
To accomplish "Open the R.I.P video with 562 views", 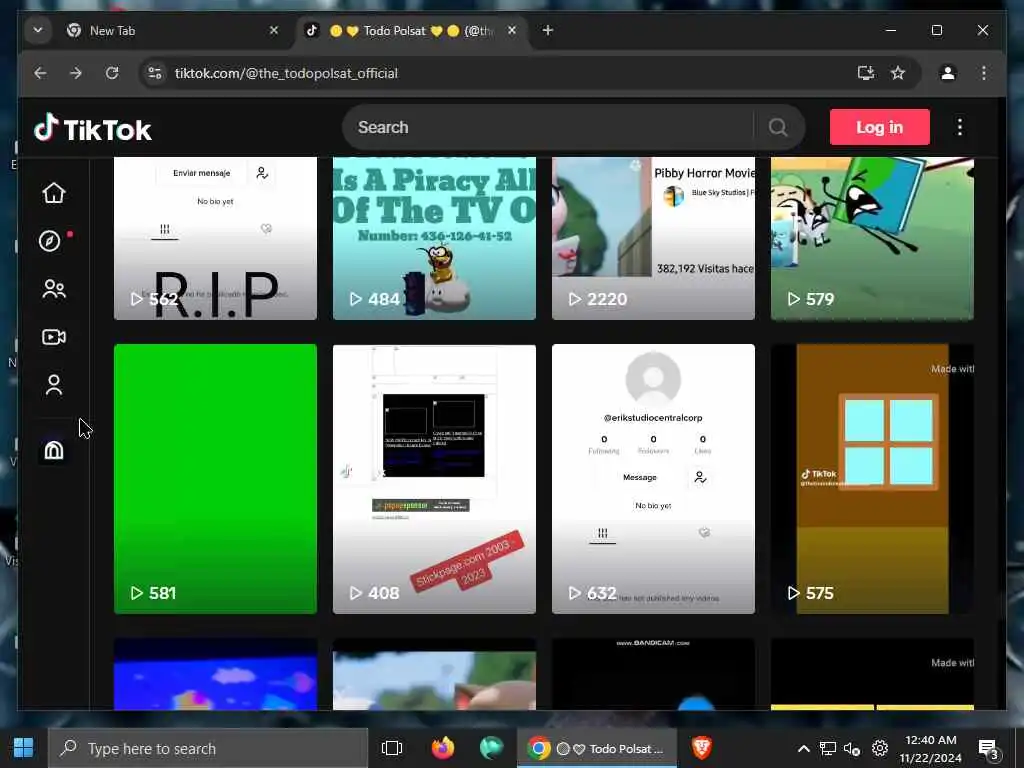I will [216, 238].
